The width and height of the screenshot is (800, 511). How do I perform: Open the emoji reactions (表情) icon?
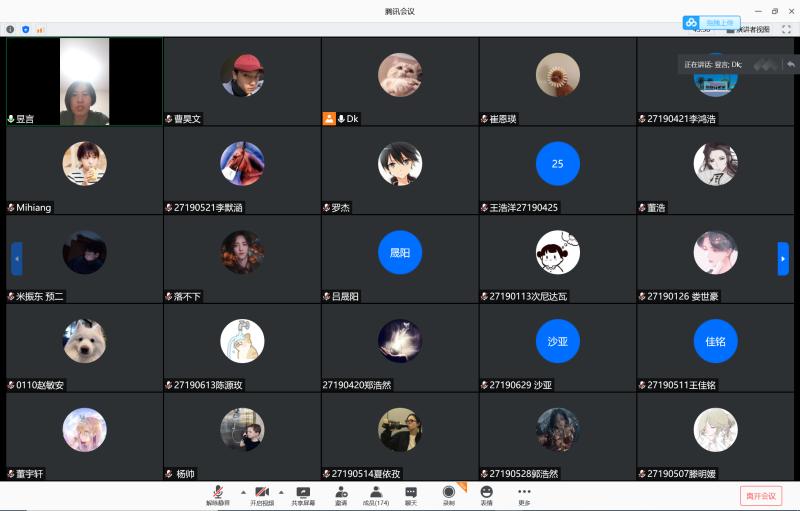pos(486,494)
